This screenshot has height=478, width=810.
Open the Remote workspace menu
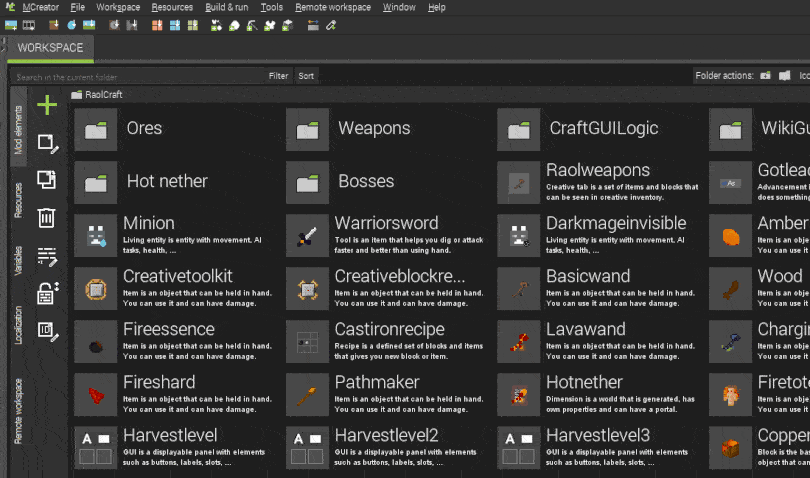(x=333, y=7)
